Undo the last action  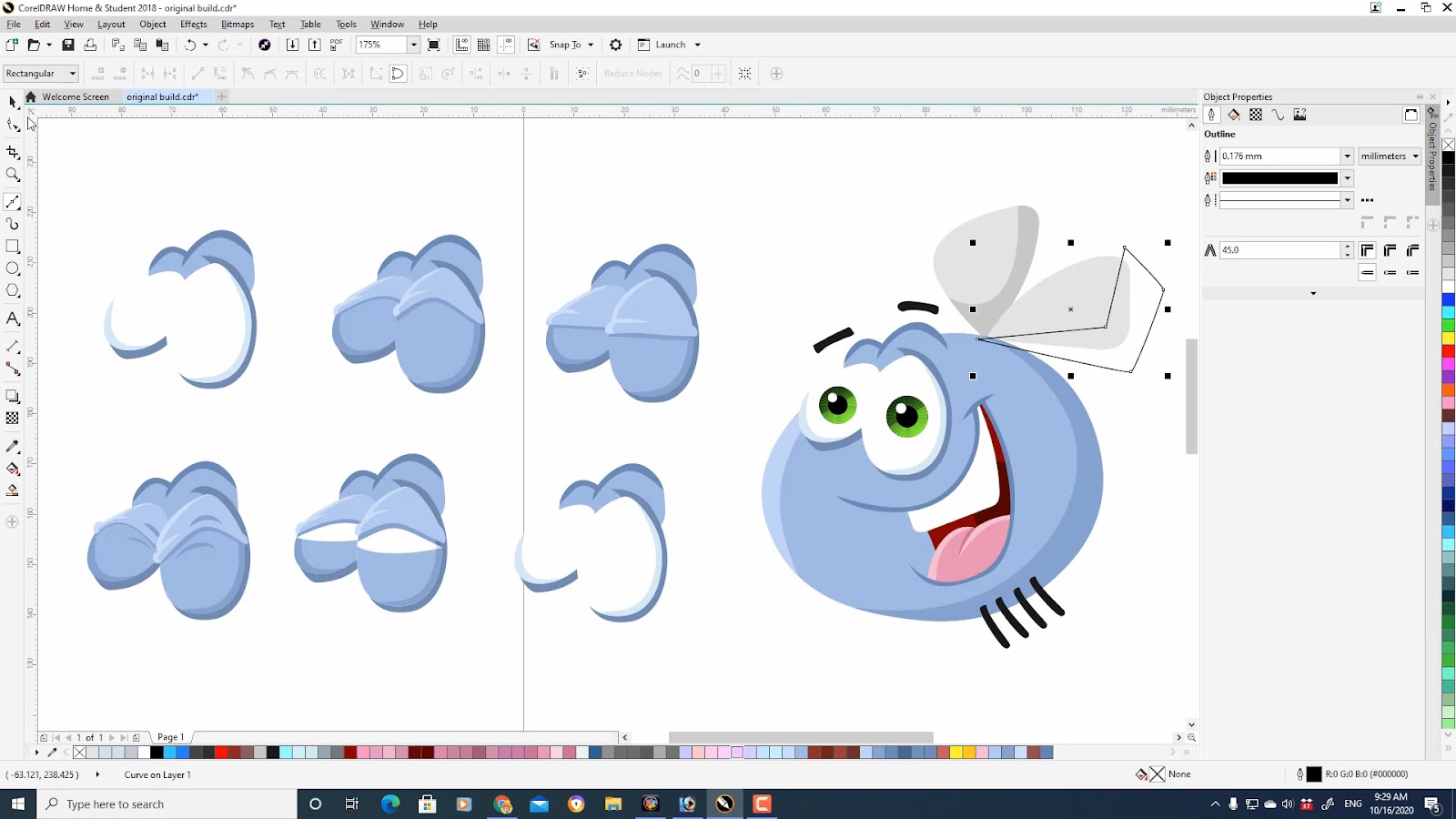190,45
